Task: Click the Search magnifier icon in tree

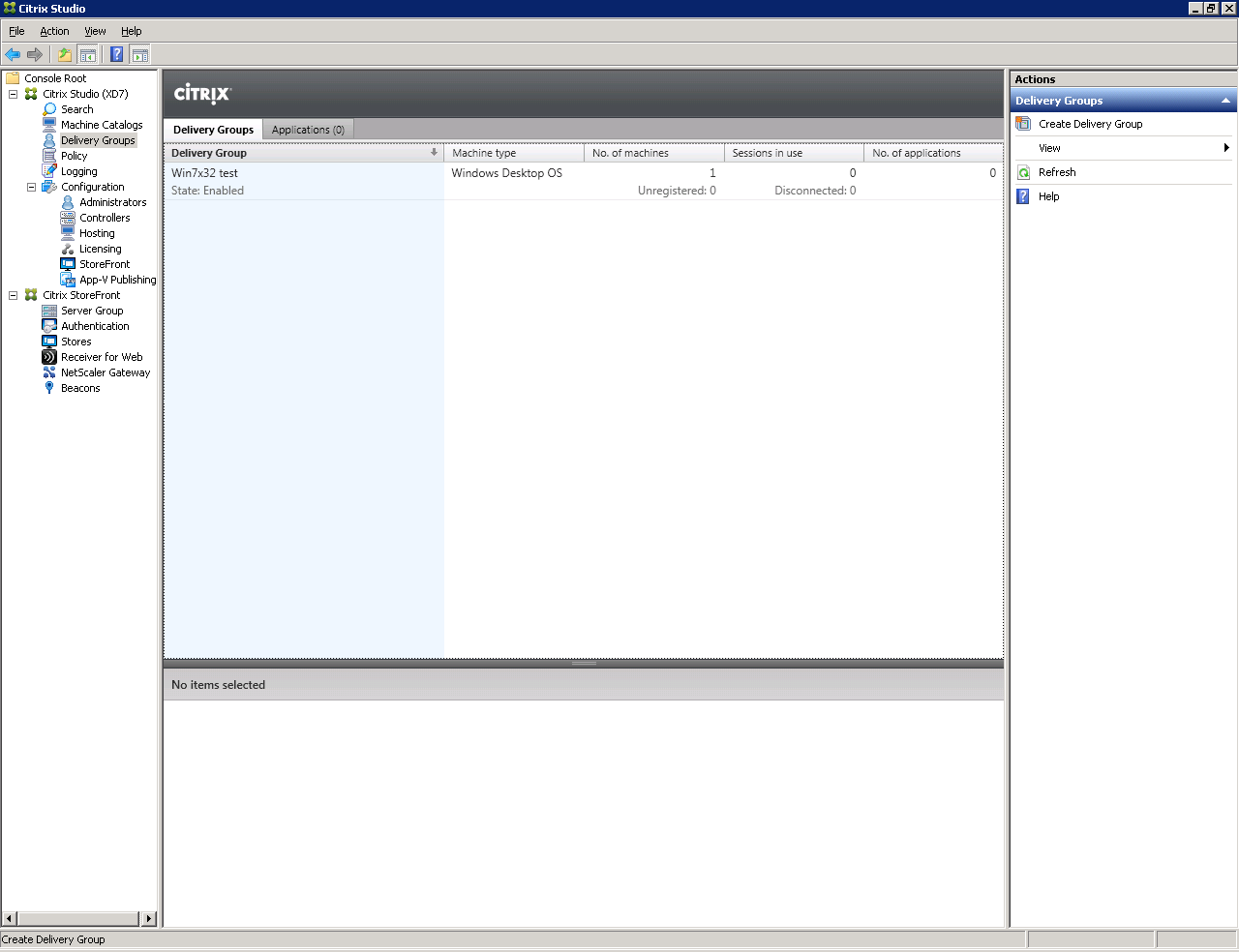Action: point(49,109)
